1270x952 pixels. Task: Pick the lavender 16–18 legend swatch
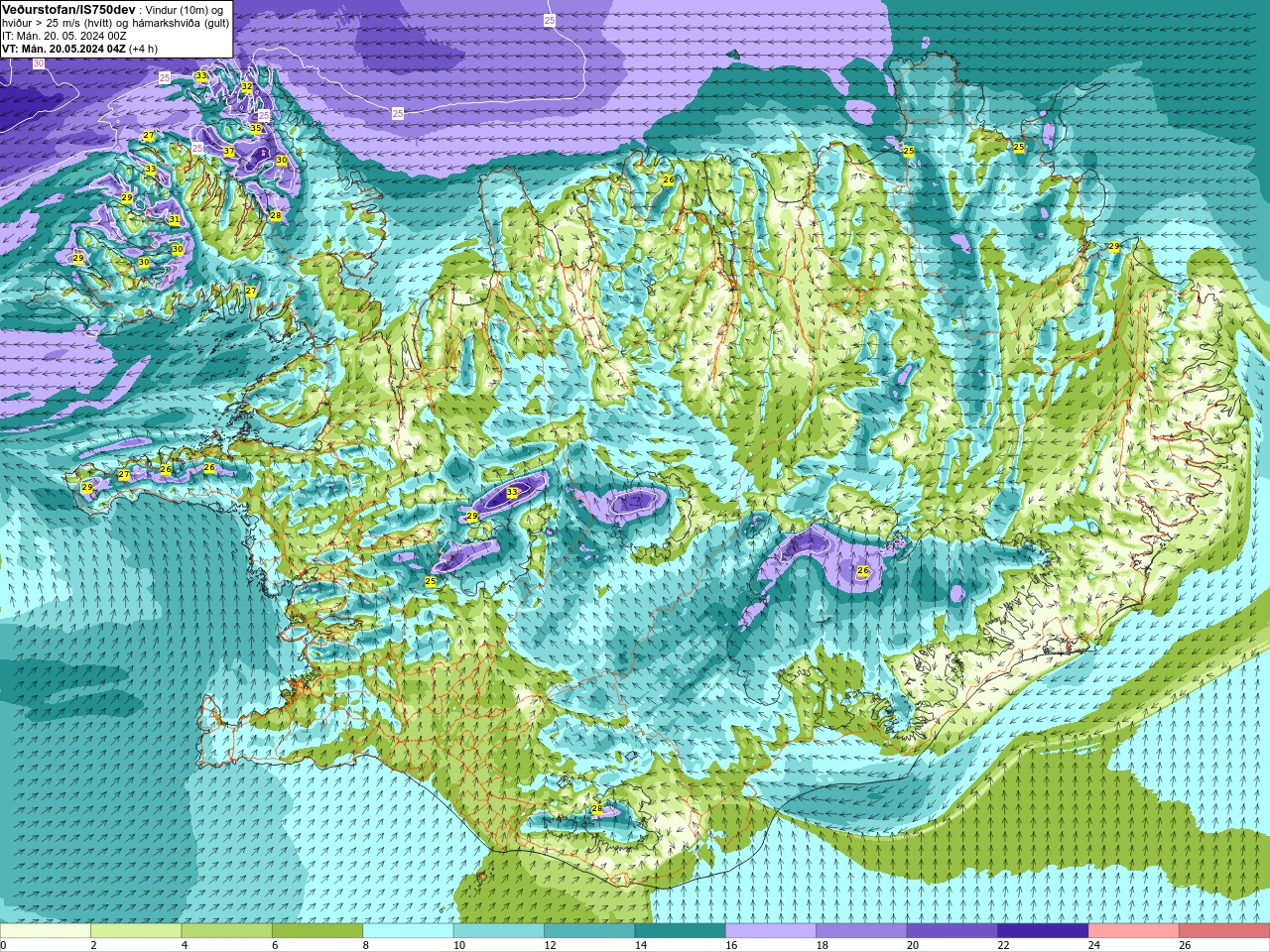(x=771, y=931)
